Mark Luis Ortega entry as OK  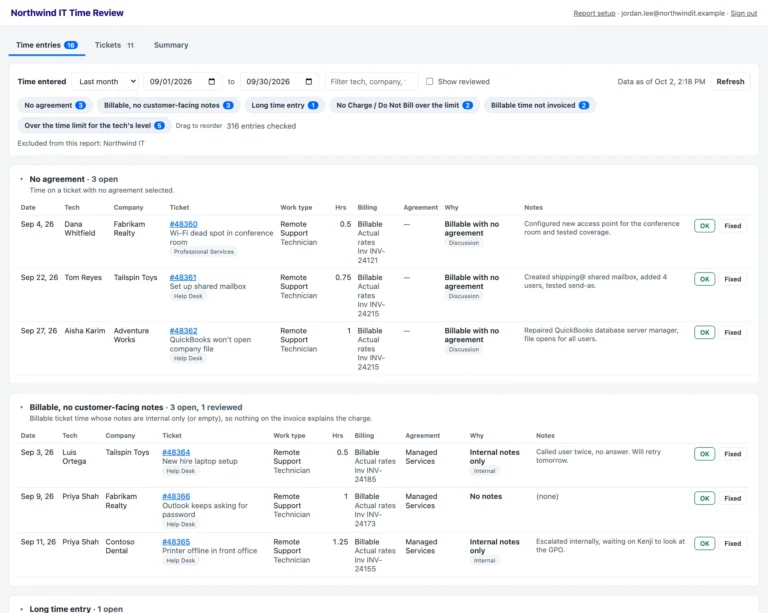pyautogui.click(x=704, y=454)
